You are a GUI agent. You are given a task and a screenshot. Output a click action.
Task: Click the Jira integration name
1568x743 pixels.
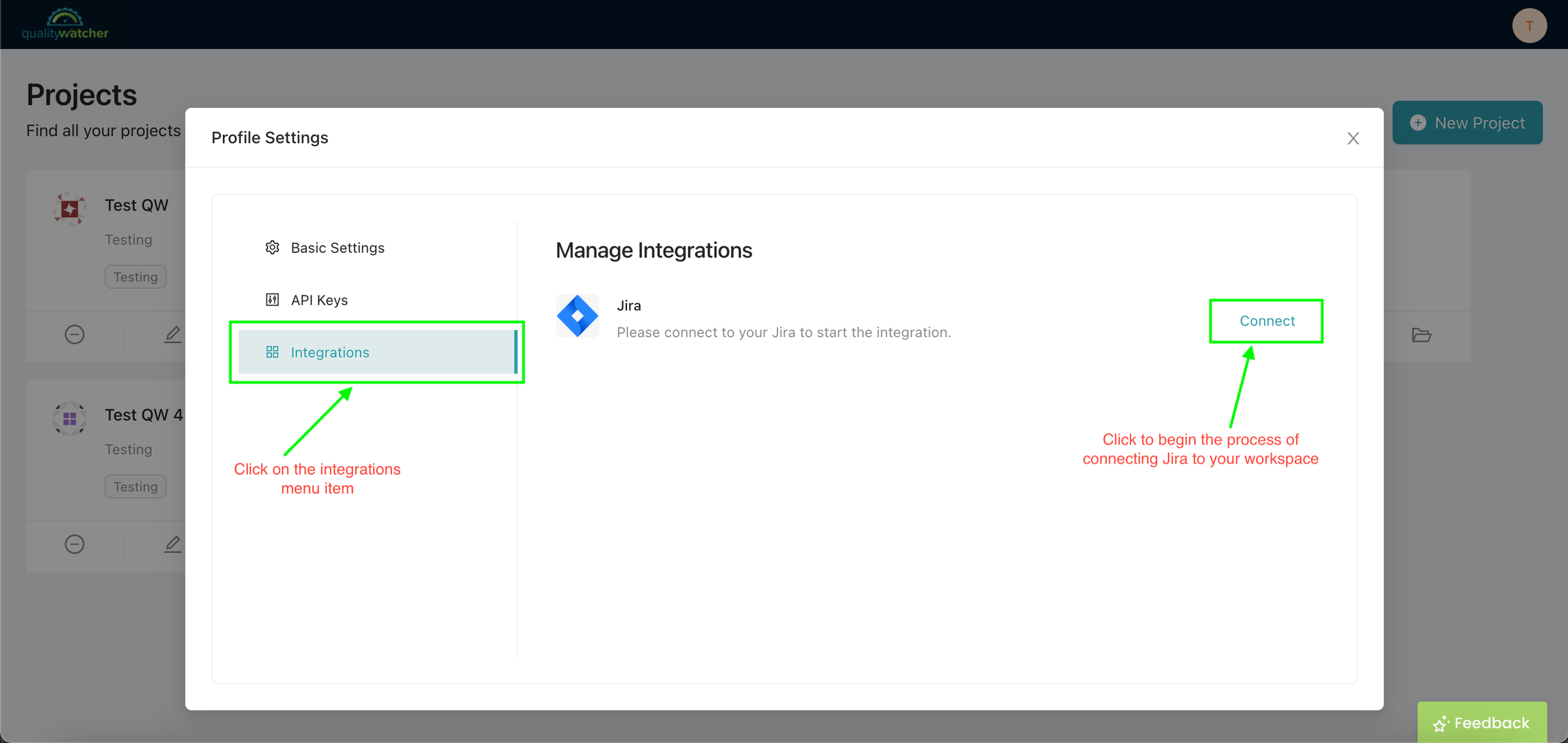coord(629,305)
